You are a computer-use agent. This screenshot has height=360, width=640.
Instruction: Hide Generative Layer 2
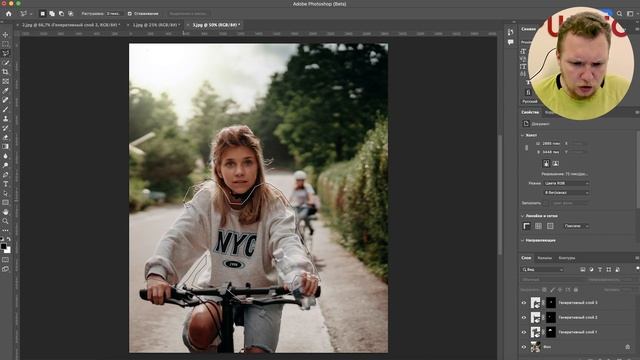[x=524, y=318]
